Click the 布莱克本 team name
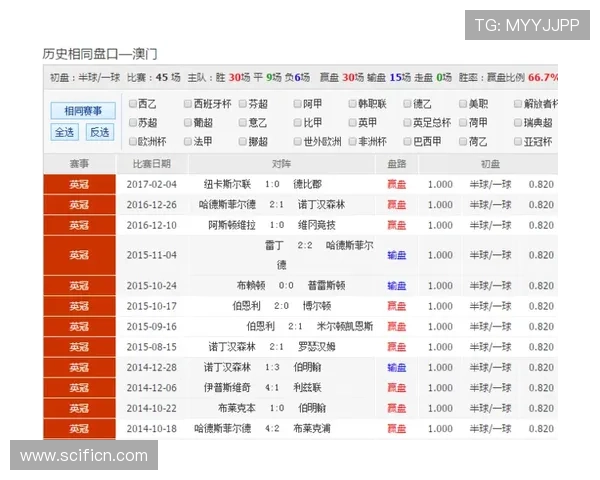Screen dimensions: 600x480 coord(236,408)
